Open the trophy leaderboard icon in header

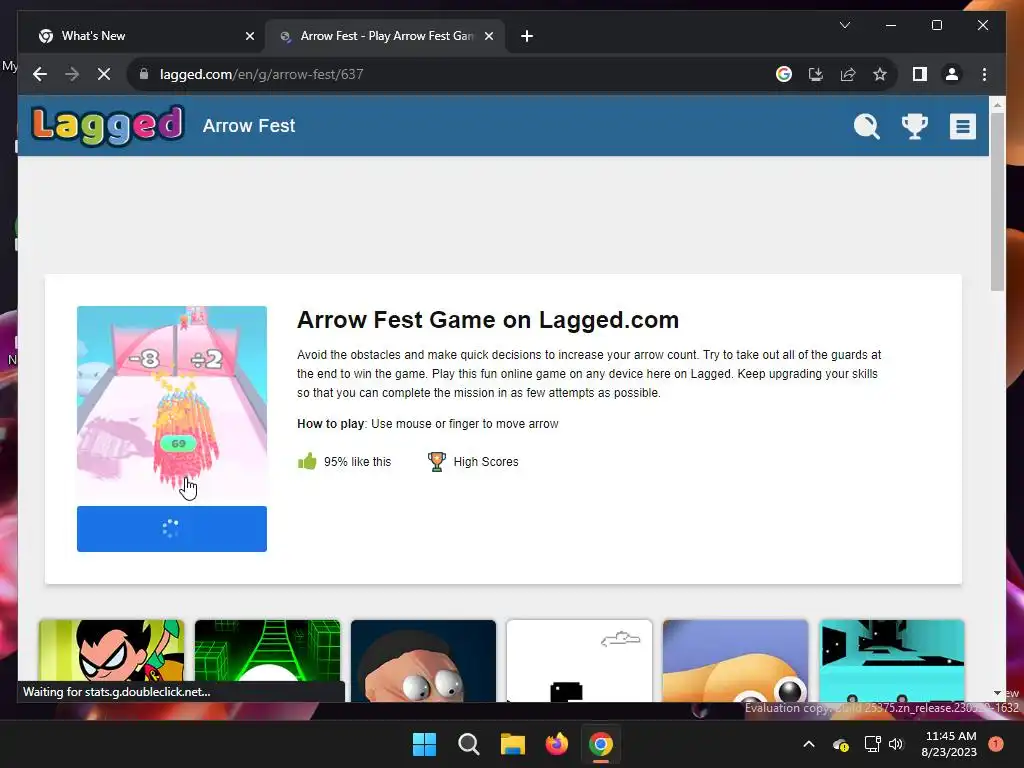(914, 126)
